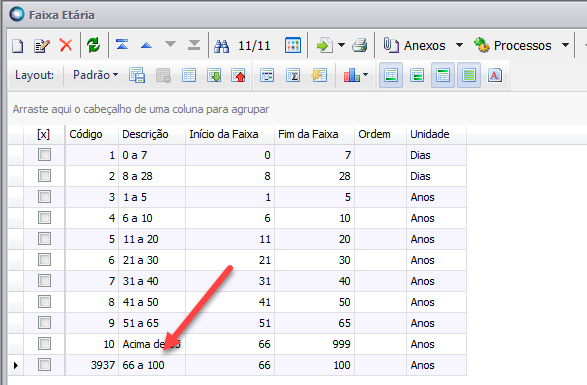Edit the selected record using the pencil icon

point(42,46)
